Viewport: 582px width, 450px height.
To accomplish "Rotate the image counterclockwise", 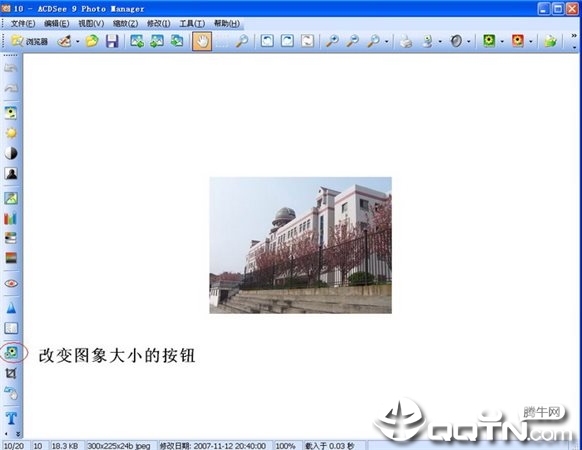I will 267,41.
